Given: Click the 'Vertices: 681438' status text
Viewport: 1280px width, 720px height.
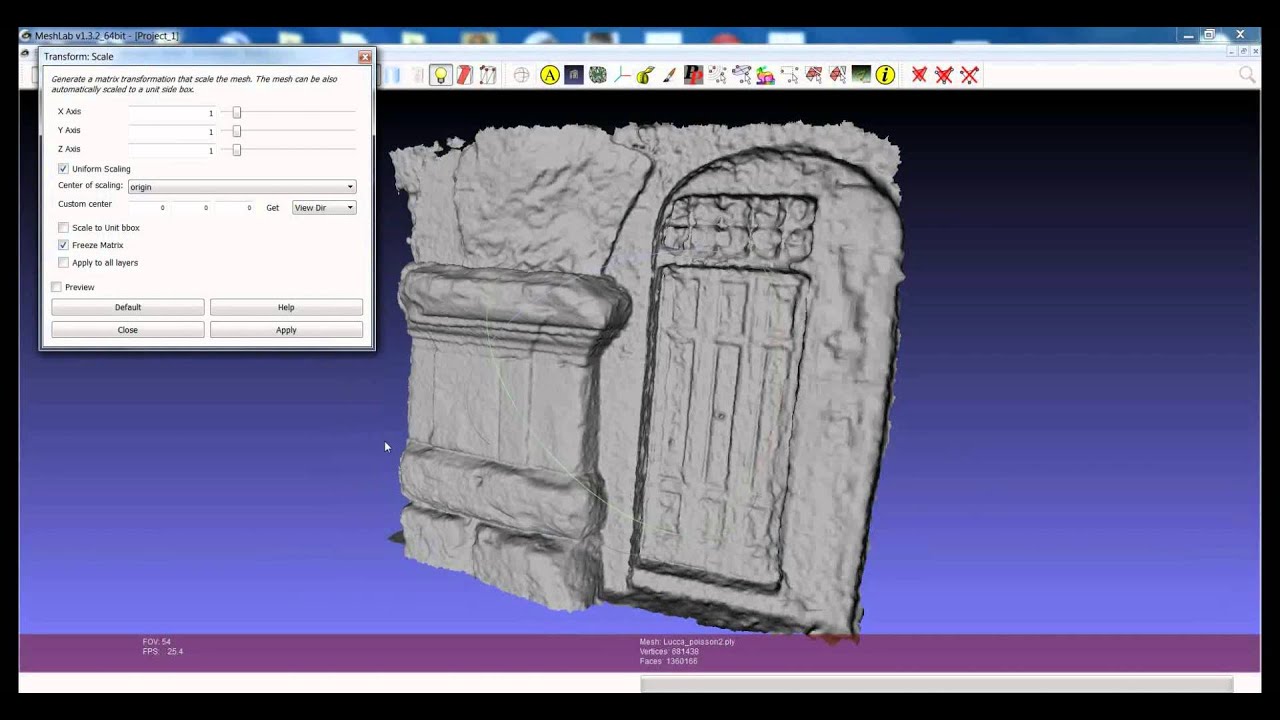Looking at the screenshot, I should tap(669, 652).
